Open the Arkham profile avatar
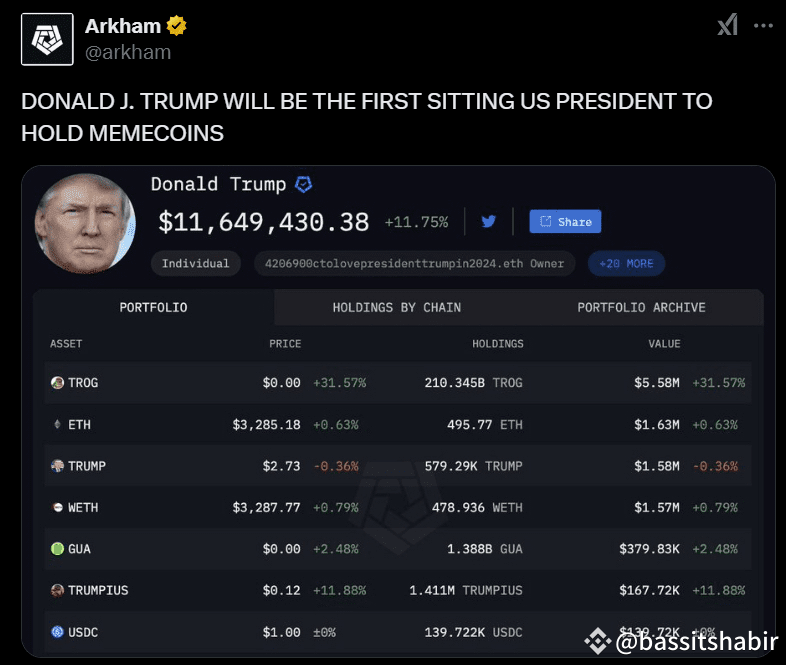This screenshot has height=665, width=786. 47,39
